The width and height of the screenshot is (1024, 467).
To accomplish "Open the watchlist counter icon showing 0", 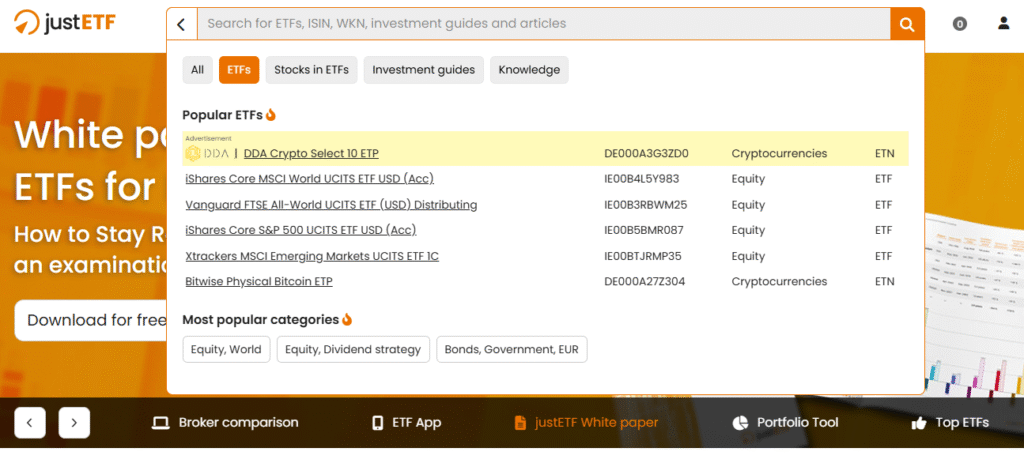I will point(960,24).
